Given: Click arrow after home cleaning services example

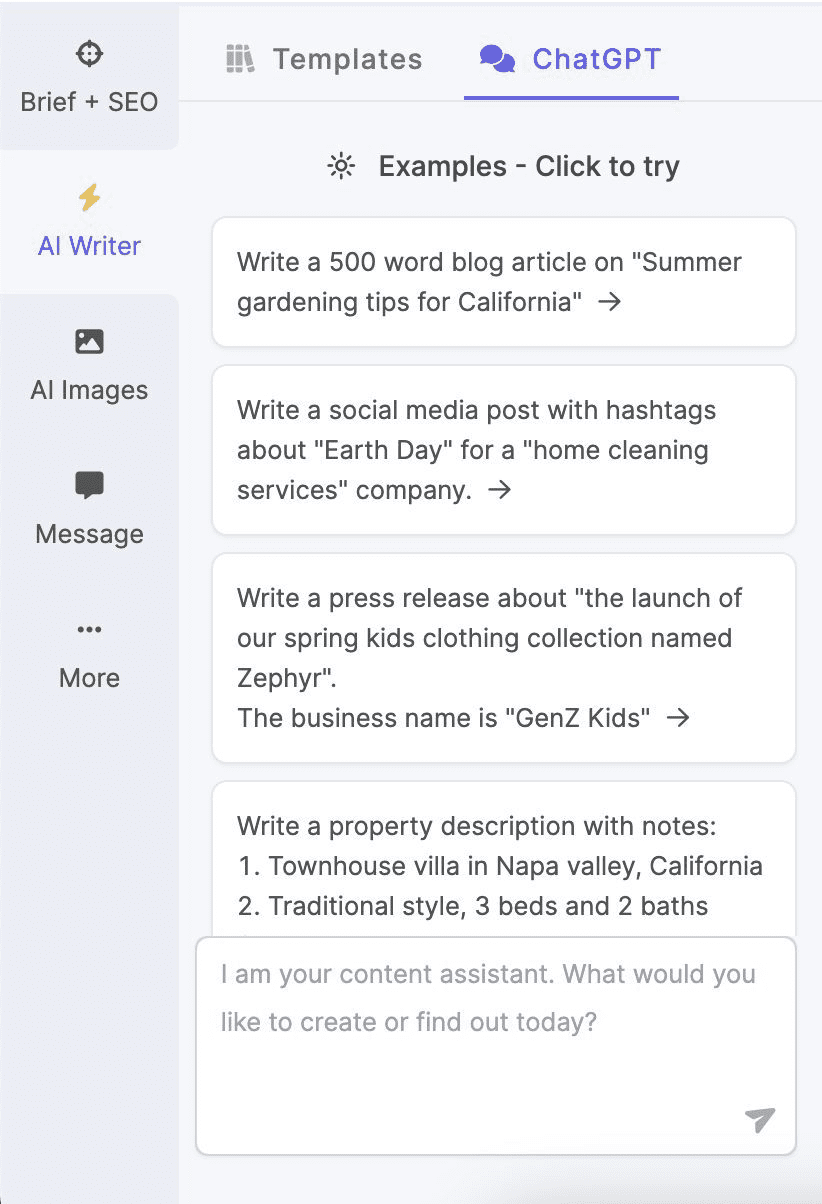Looking at the screenshot, I should [499, 490].
